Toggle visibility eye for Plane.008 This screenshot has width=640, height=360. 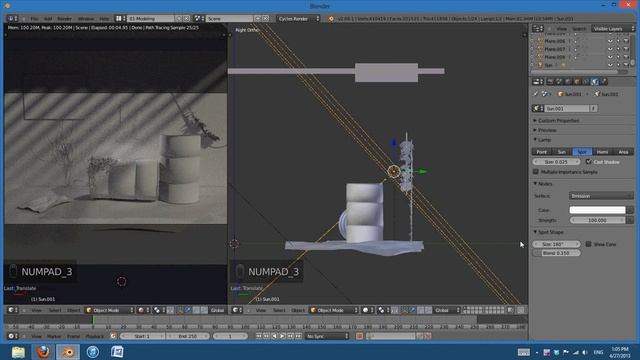[x=610, y=57]
